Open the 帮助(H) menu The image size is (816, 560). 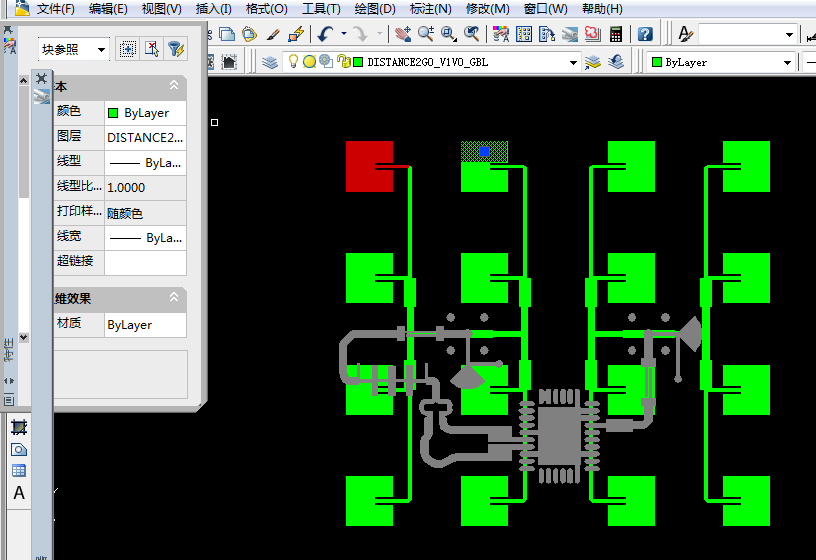(602, 9)
